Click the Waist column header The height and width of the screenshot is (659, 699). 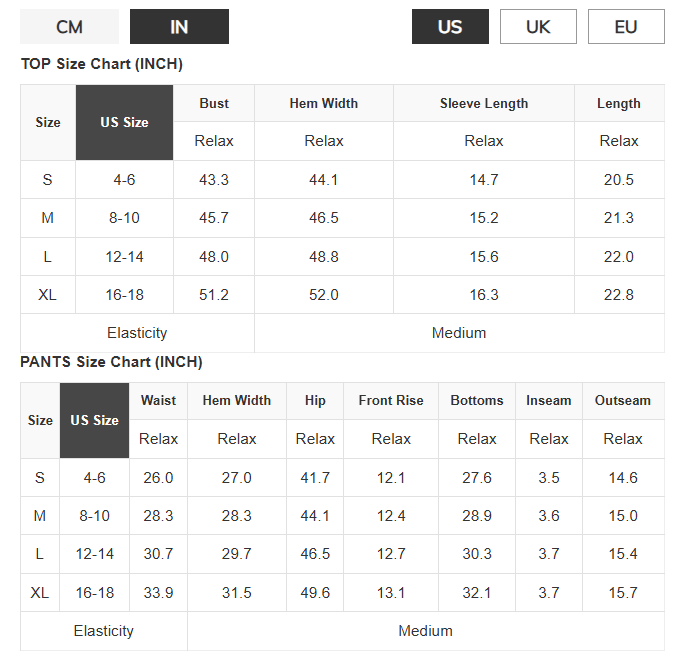(x=158, y=400)
